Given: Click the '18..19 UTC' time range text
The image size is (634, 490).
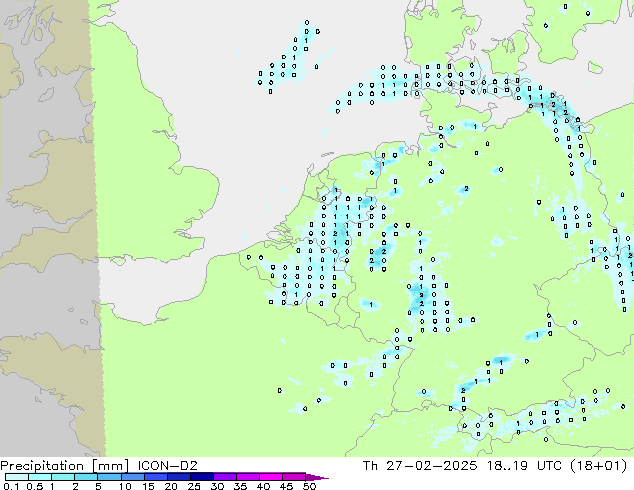Looking at the screenshot, I should (x=524, y=466).
